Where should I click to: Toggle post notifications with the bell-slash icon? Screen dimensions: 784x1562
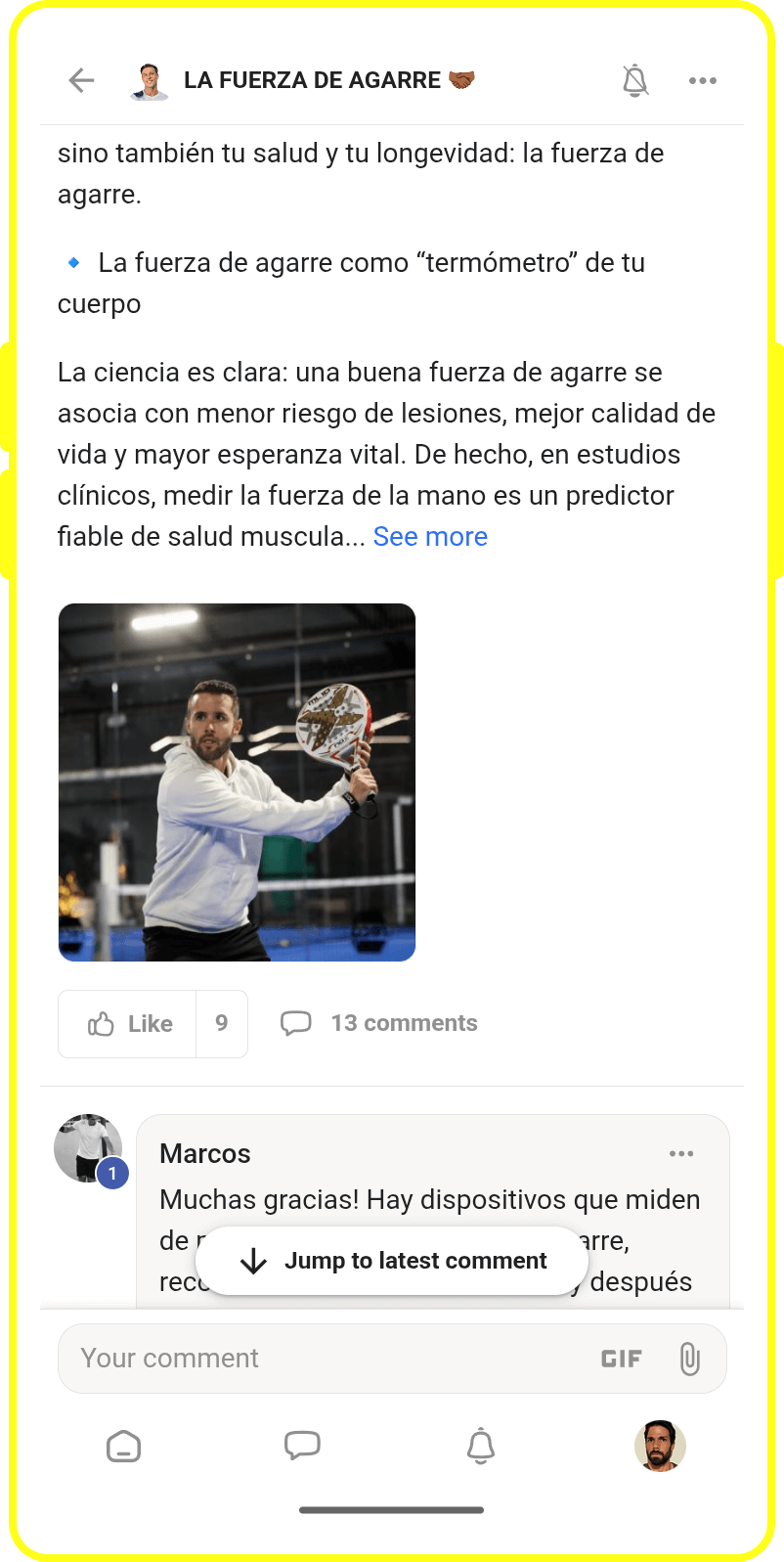pos(635,80)
